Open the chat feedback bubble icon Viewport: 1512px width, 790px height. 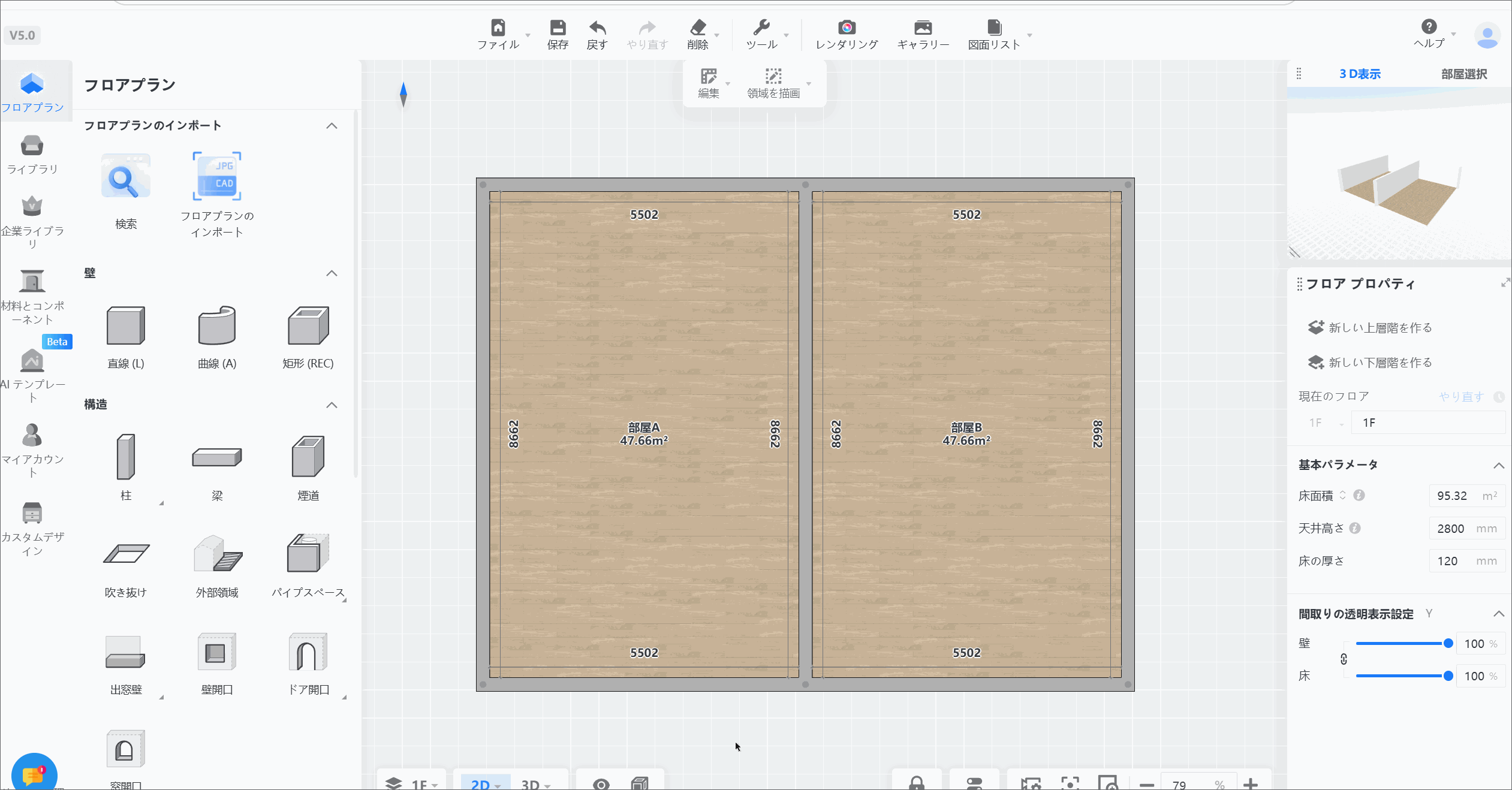pyautogui.click(x=34, y=774)
